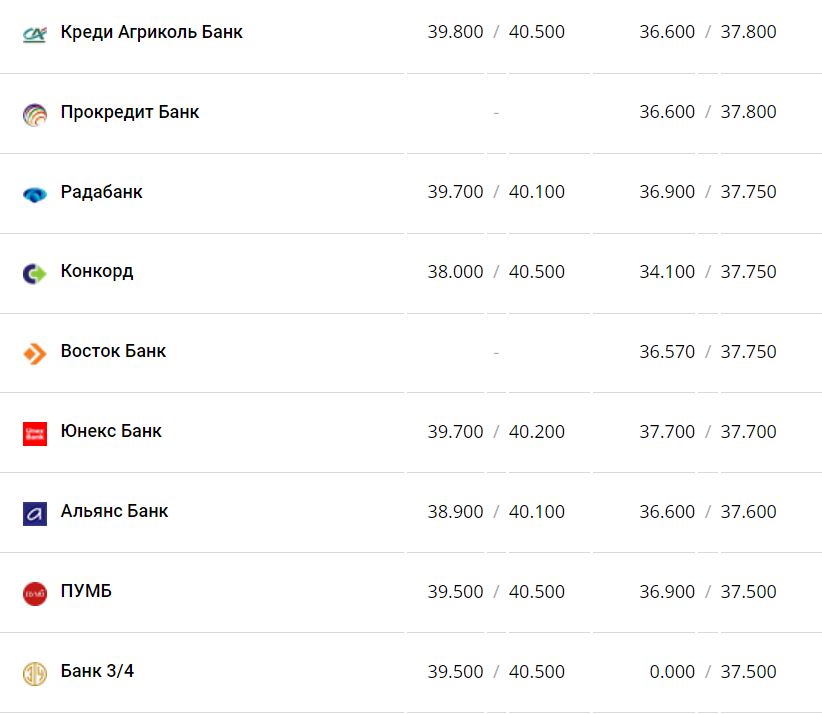Viewport: 822px width, 714px height.
Task: Open the Восток Банк link
Action: tap(113, 351)
